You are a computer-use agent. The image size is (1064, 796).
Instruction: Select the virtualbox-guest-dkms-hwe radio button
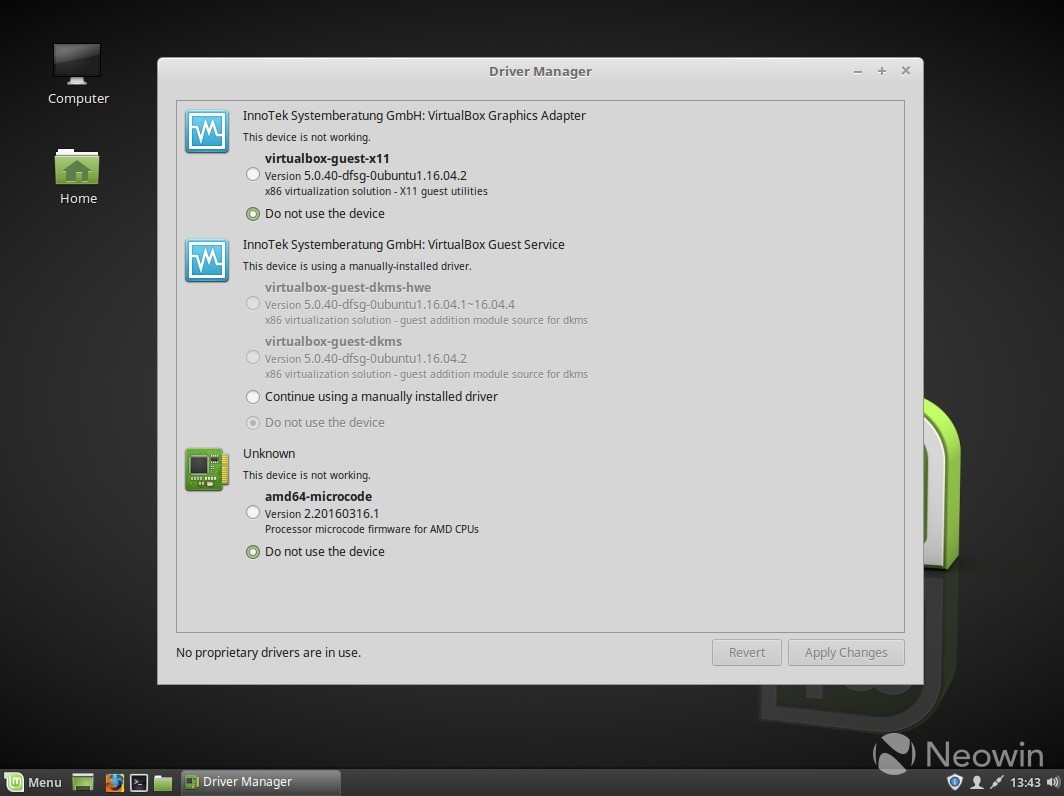point(252,303)
